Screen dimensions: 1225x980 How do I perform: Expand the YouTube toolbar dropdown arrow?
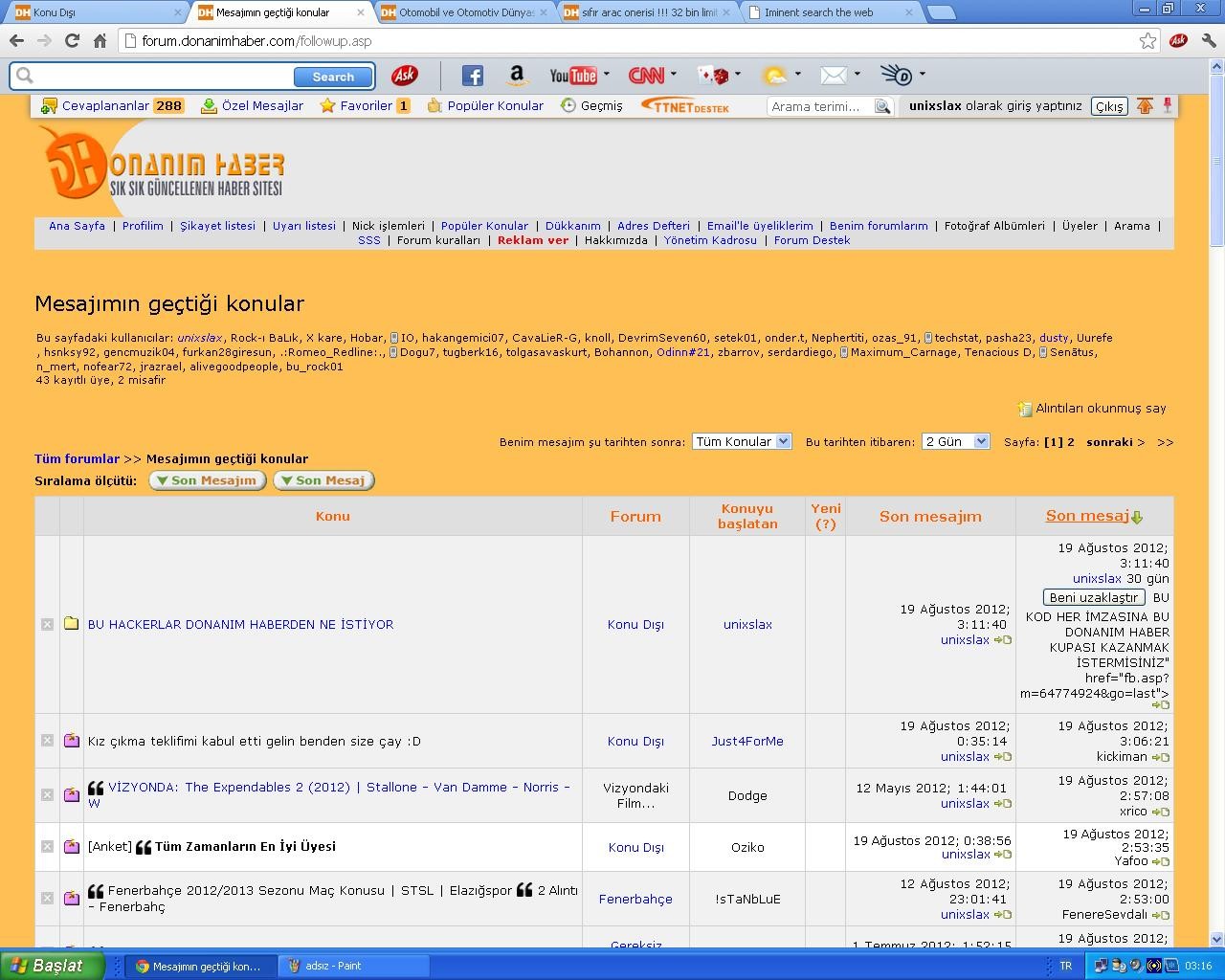click(607, 75)
